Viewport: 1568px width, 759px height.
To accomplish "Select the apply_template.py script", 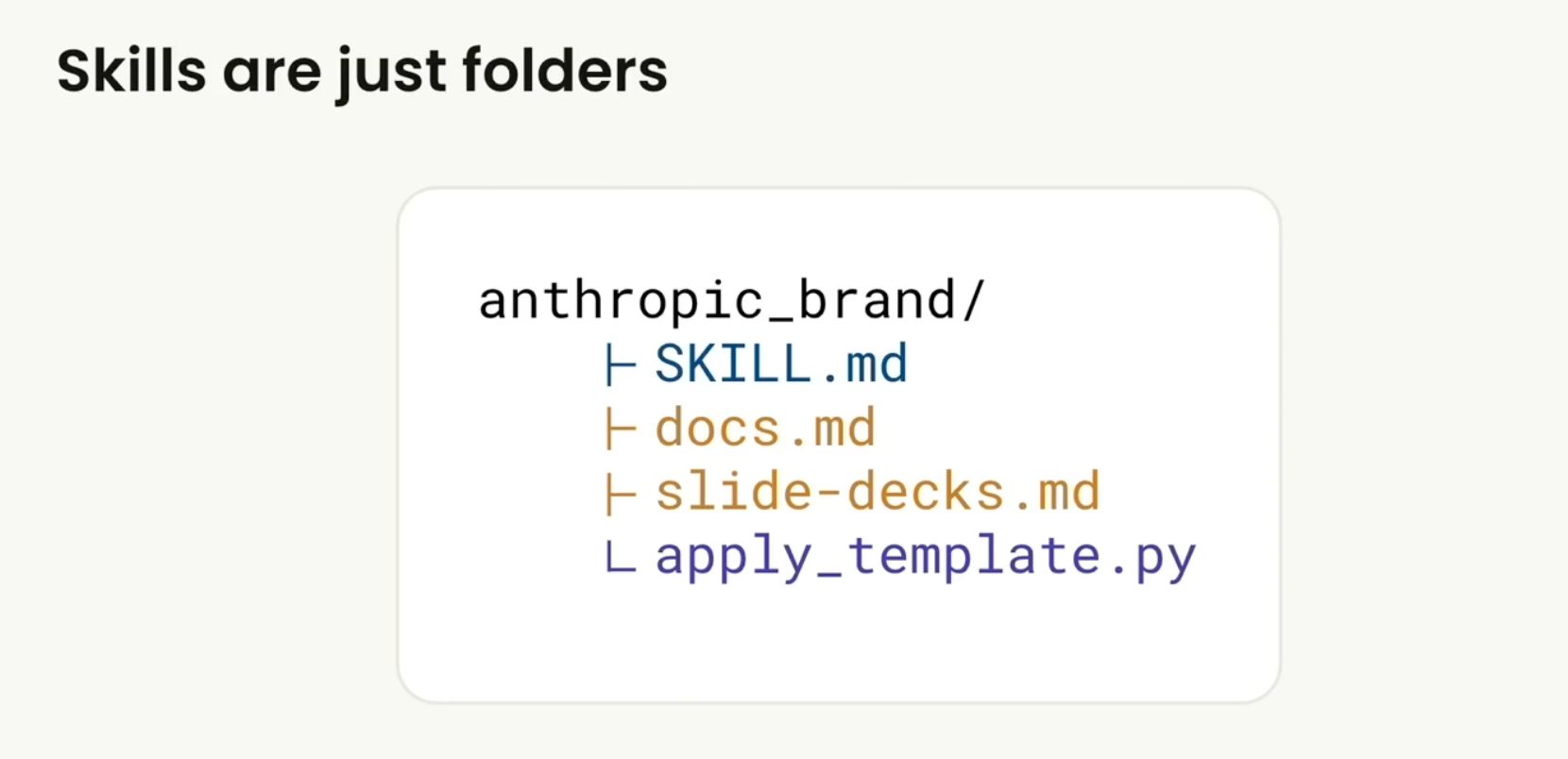I will pos(926,557).
